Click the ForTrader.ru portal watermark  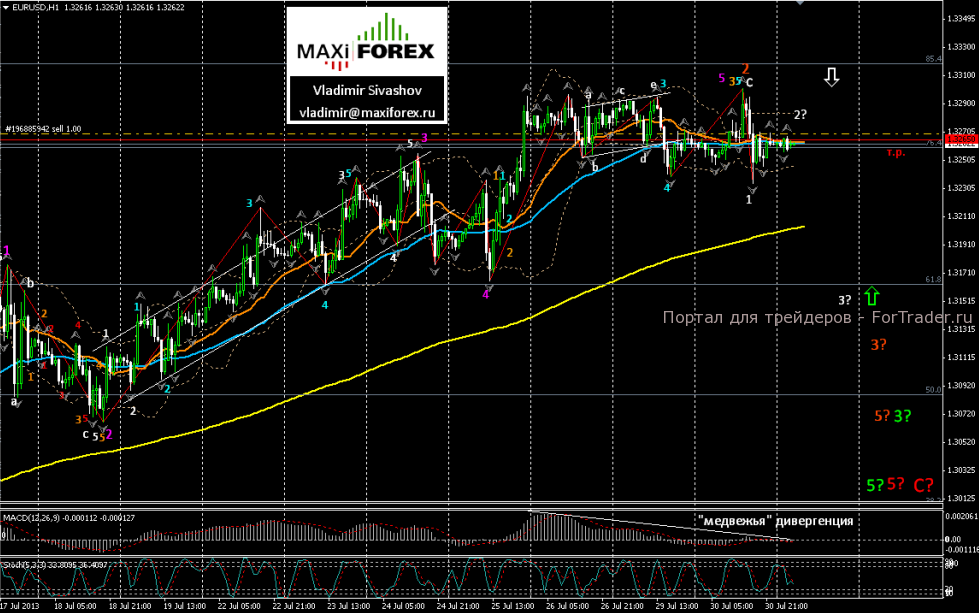tap(817, 317)
